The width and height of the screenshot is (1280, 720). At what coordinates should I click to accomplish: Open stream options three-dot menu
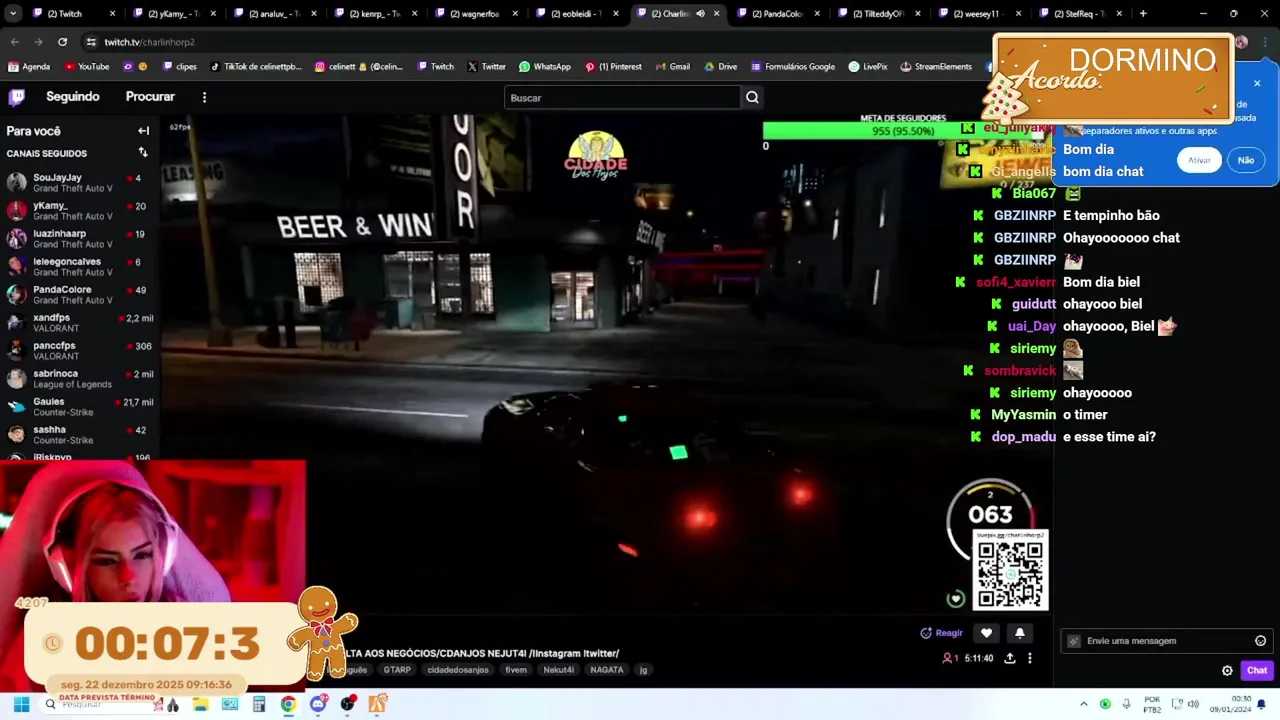tap(1030, 658)
